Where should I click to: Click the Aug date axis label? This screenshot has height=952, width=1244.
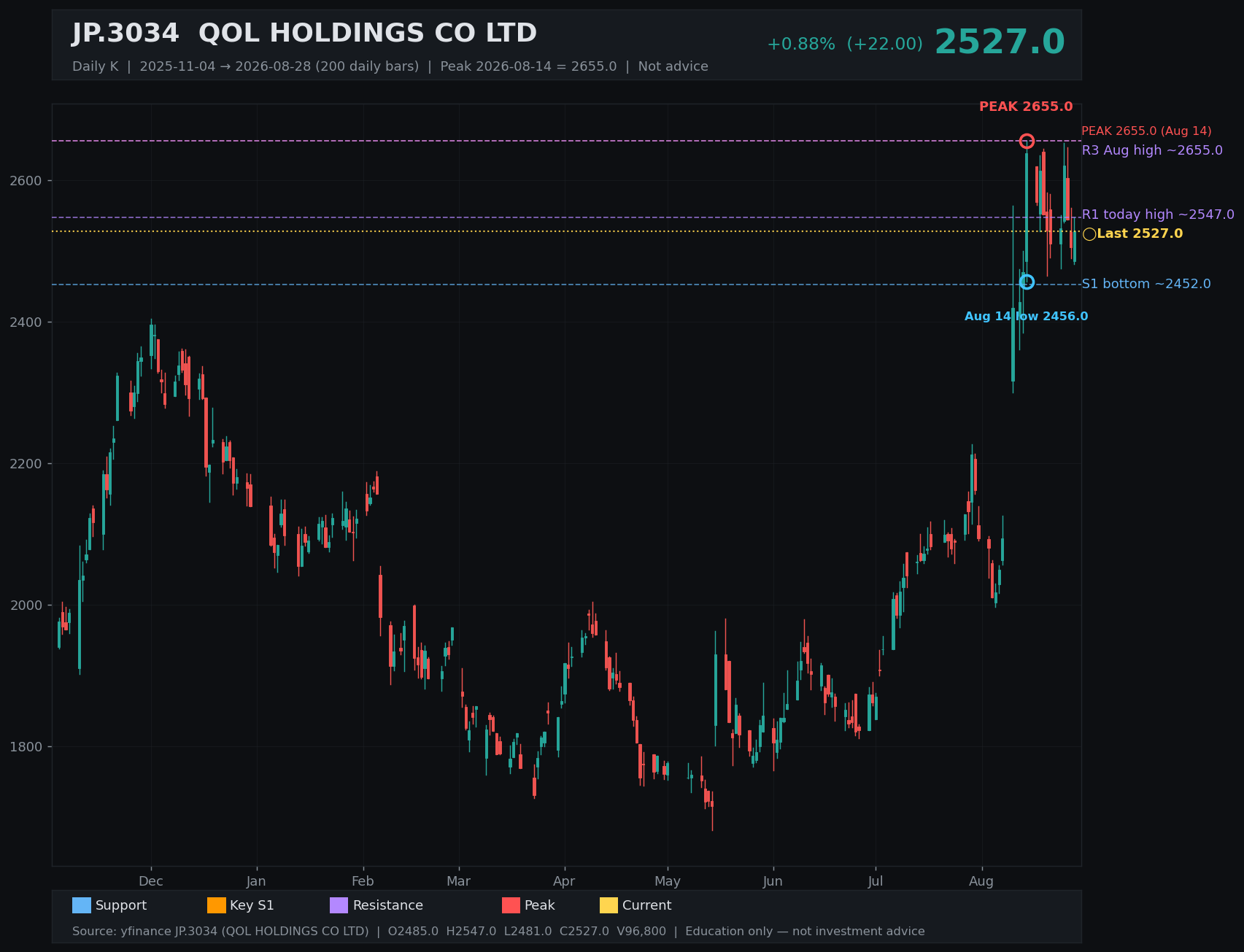coord(981,881)
